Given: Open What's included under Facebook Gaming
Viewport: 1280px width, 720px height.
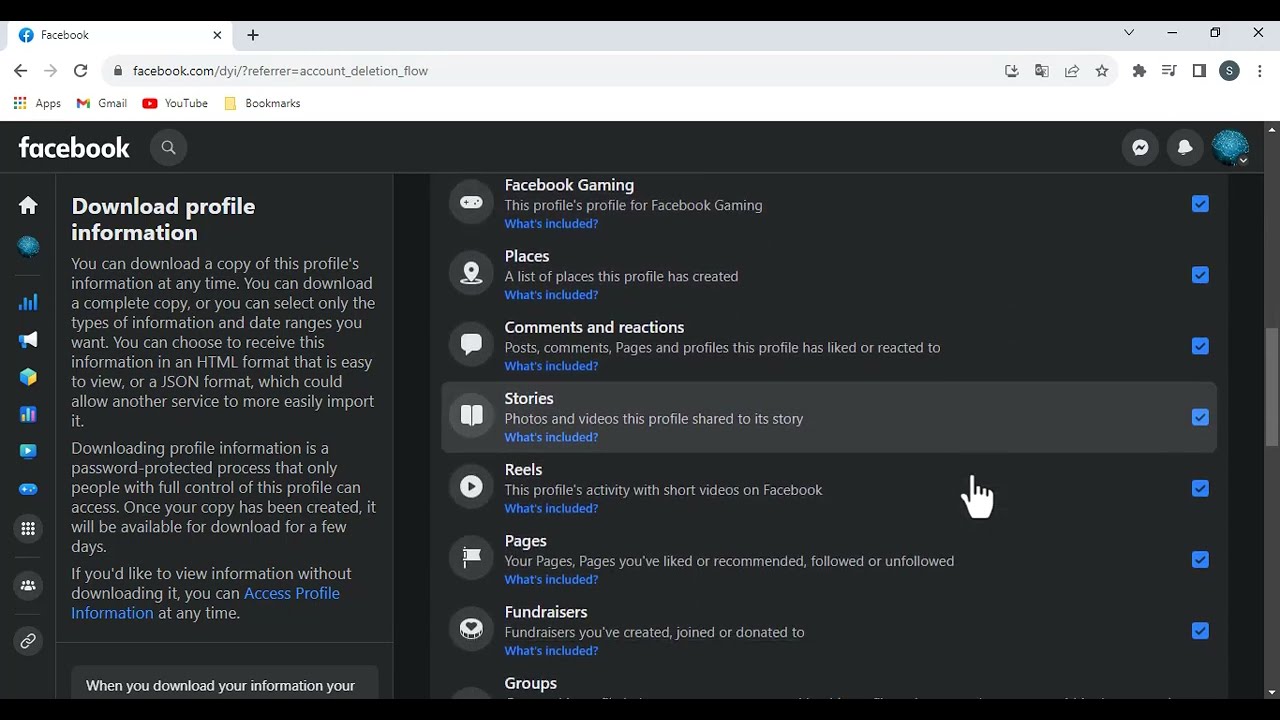Looking at the screenshot, I should click(x=551, y=224).
